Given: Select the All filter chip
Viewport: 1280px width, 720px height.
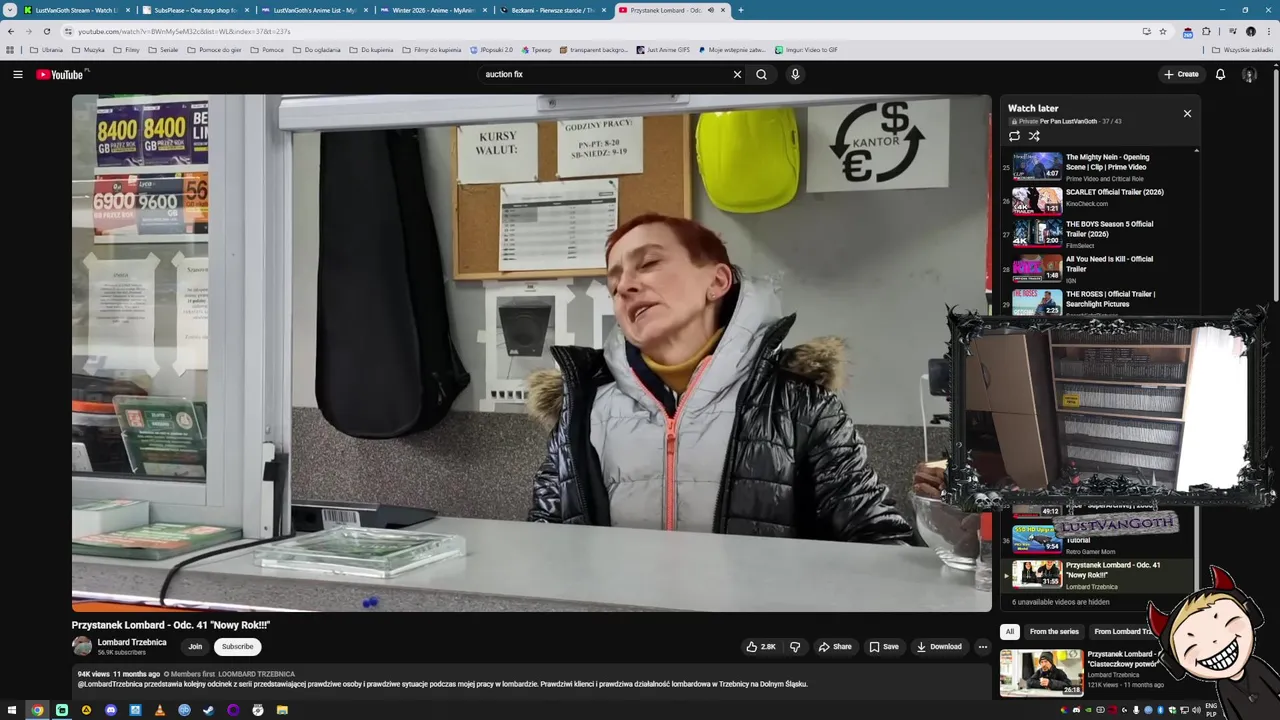Looking at the screenshot, I should coord(1010,632).
